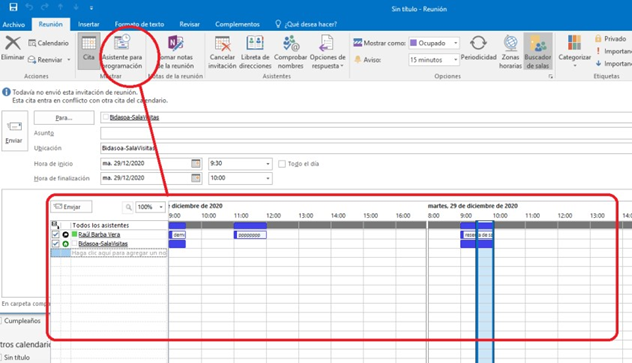The image size is (632, 363).
Task: Click the Previous item up arrow
Action: (60, 7)
